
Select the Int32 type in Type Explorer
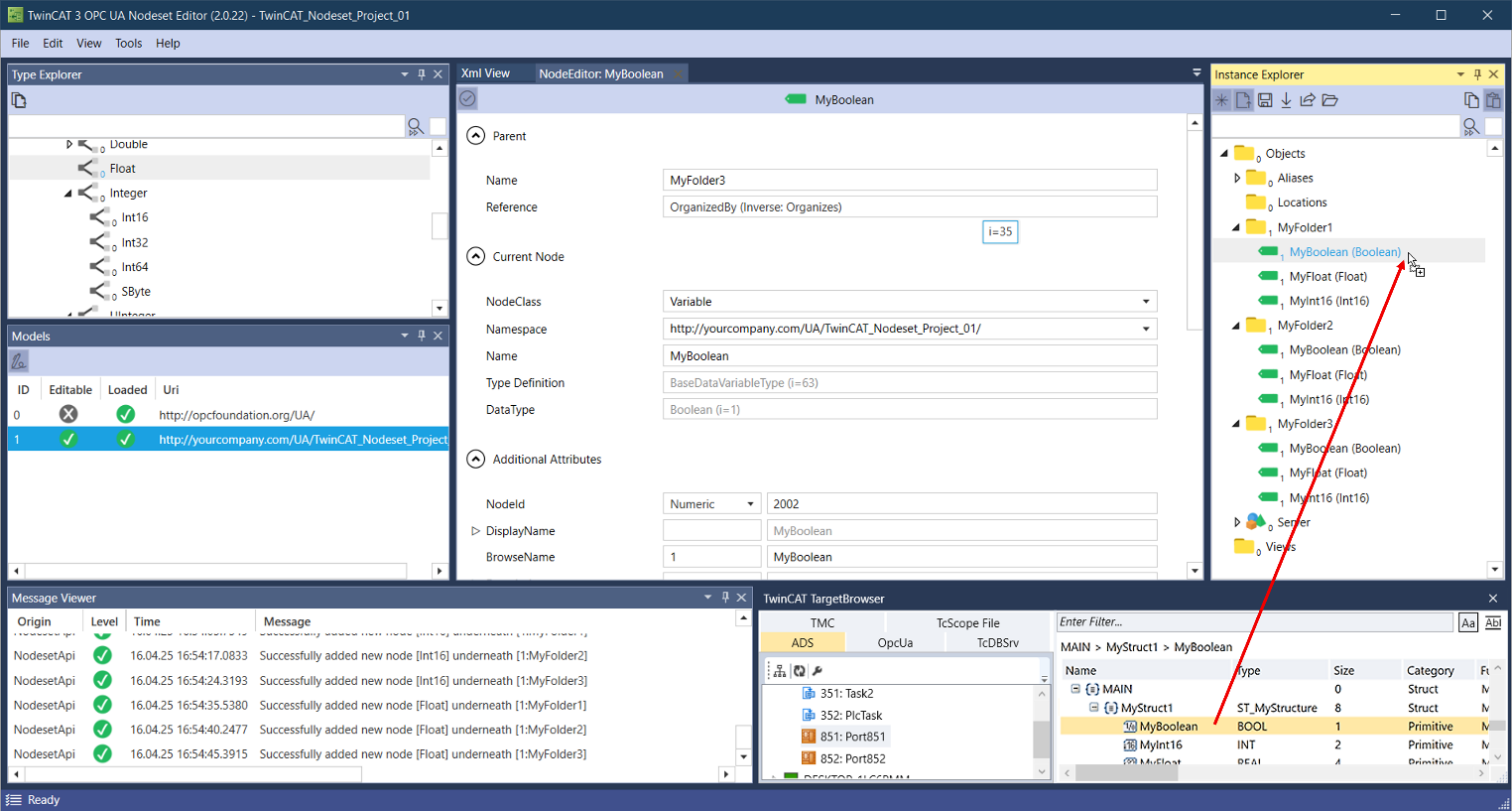pos(135,242)
